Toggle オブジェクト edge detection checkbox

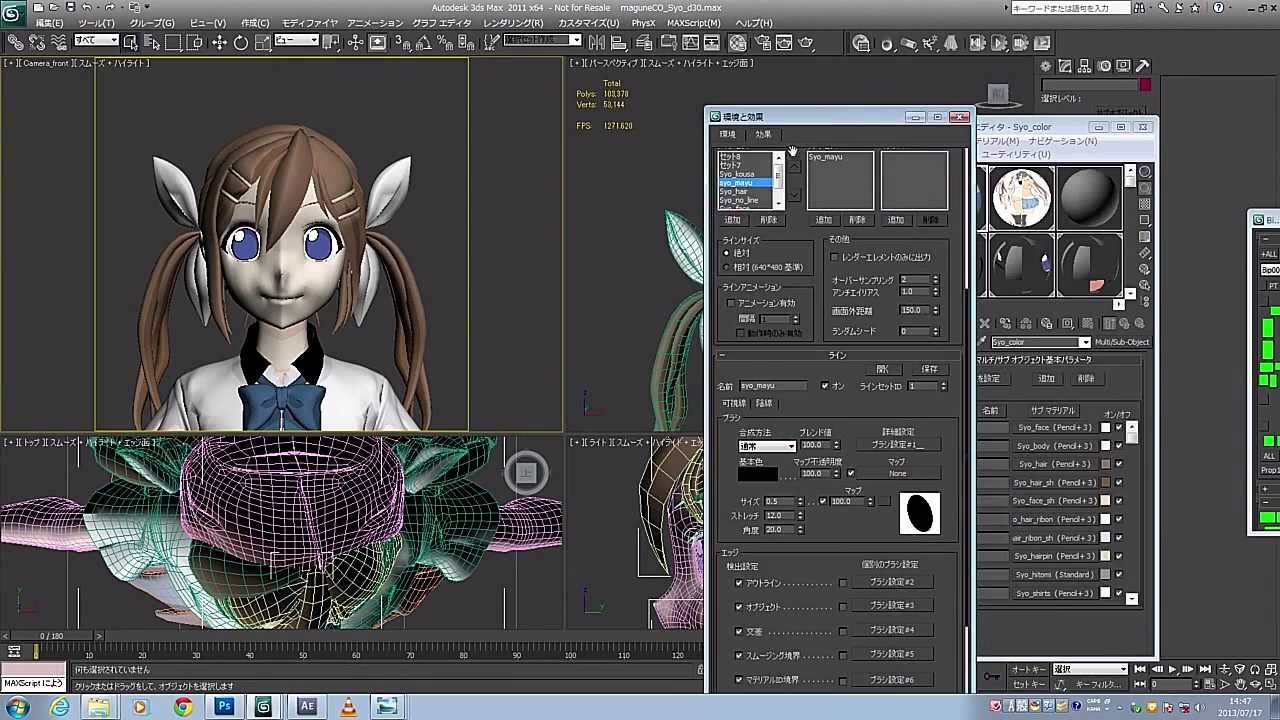(x=739, y=607)
